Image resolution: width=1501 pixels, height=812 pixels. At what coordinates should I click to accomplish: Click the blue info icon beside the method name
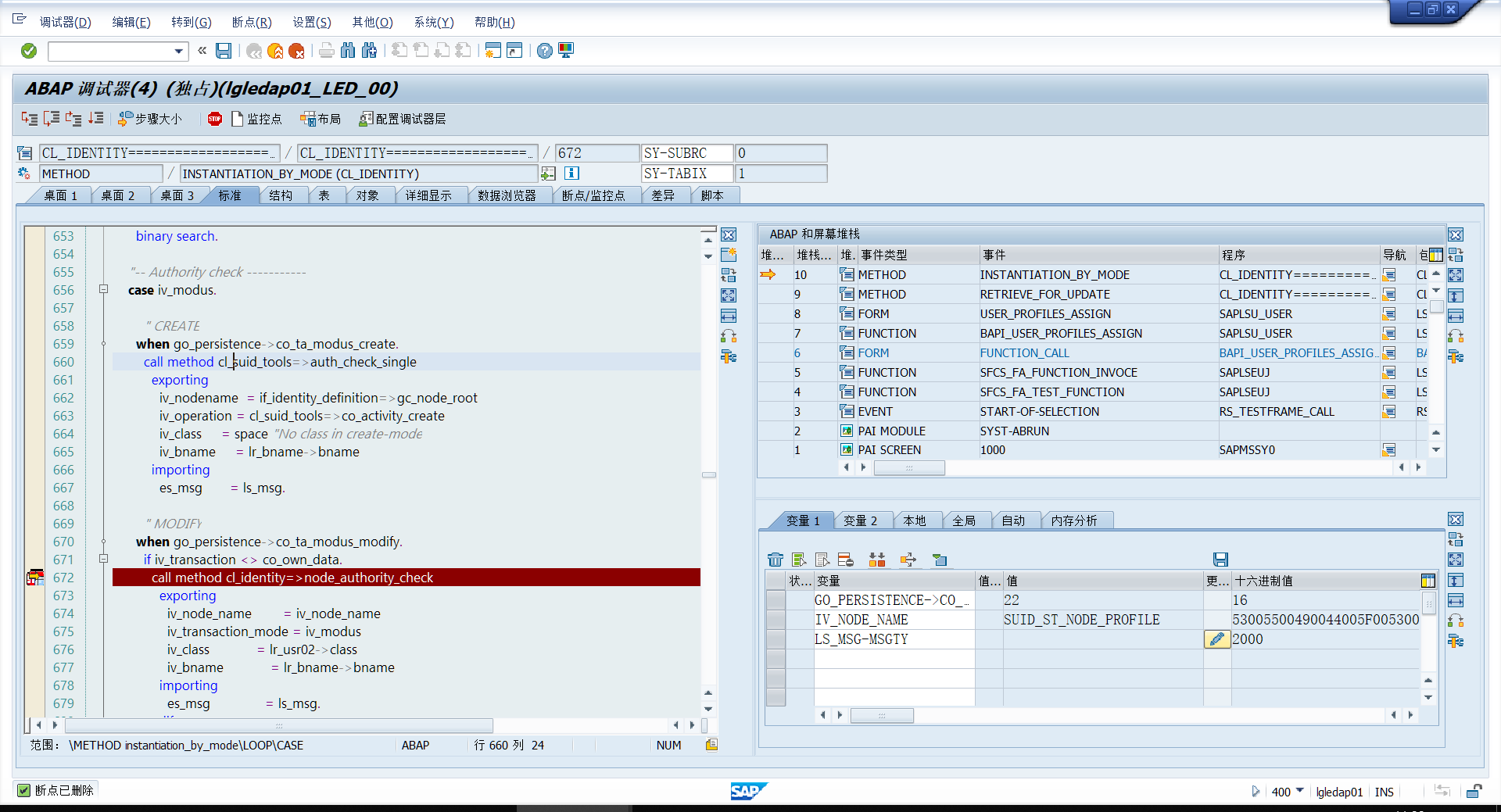[571, 173]
